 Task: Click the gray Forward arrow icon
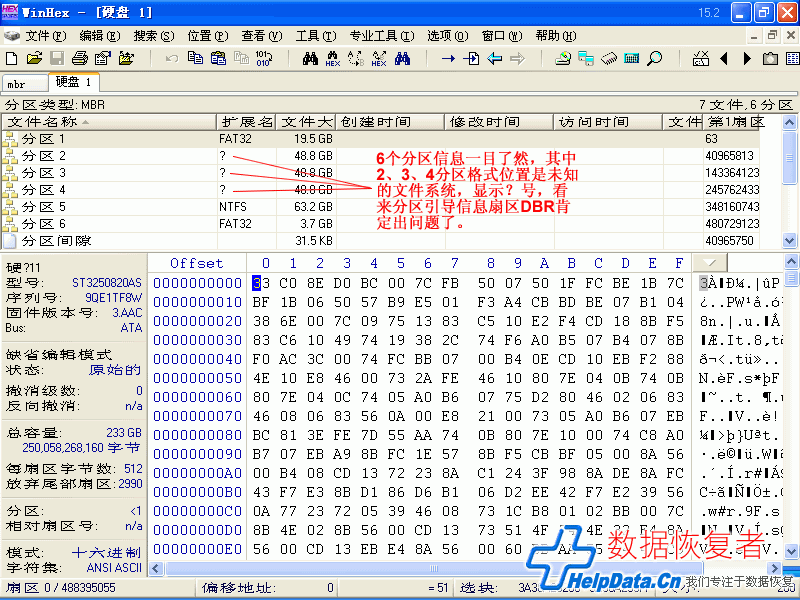coord(517,59)
